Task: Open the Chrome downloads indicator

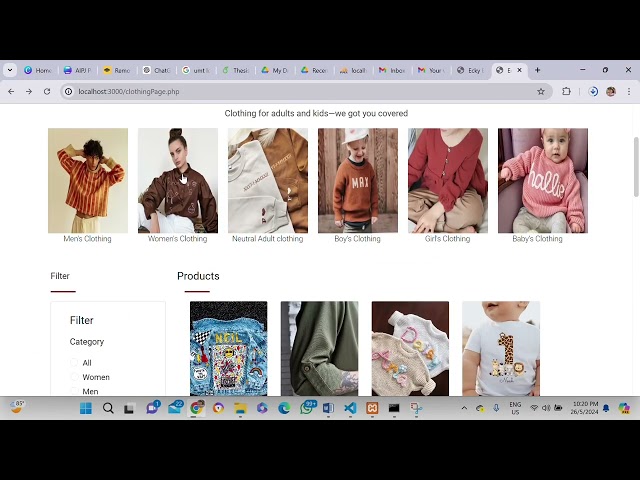Action: tap(593, 91)
